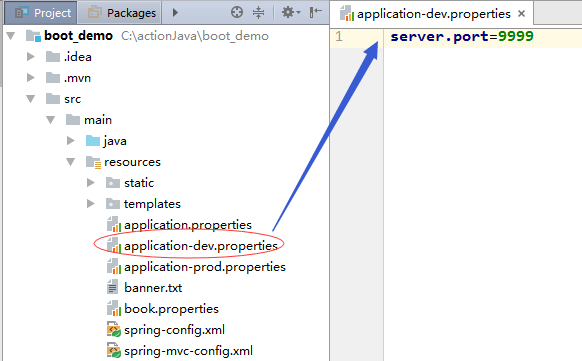Select the main folder icon

pos(73,120)
